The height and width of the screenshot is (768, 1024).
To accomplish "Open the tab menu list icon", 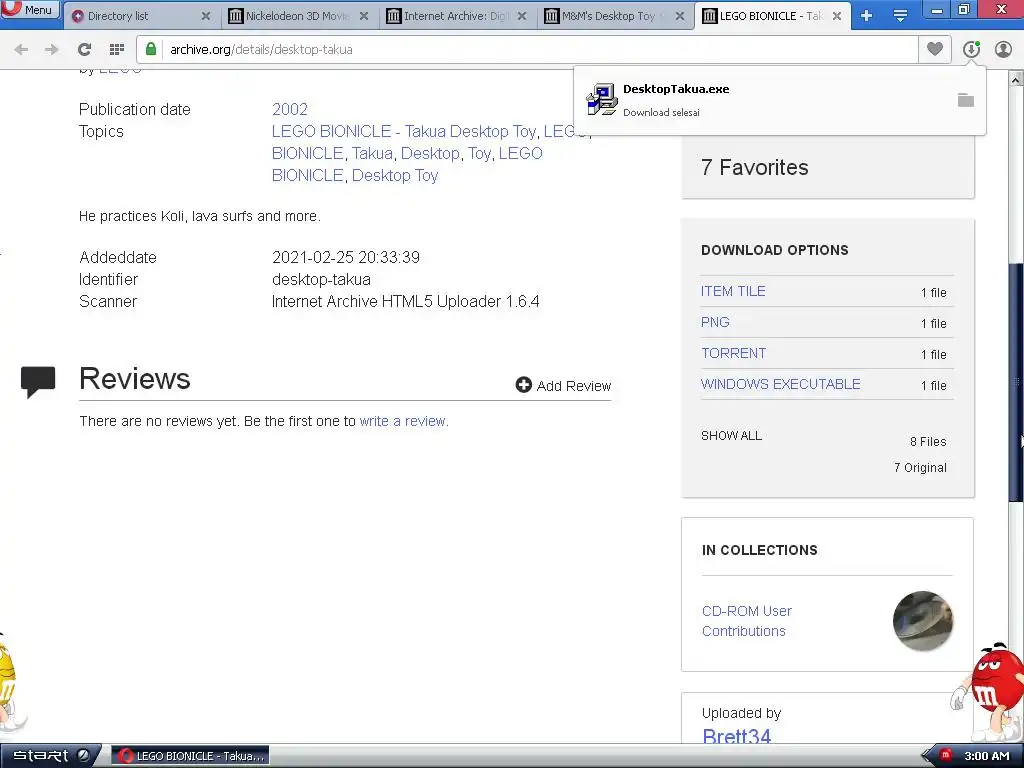I will [901, 16].
